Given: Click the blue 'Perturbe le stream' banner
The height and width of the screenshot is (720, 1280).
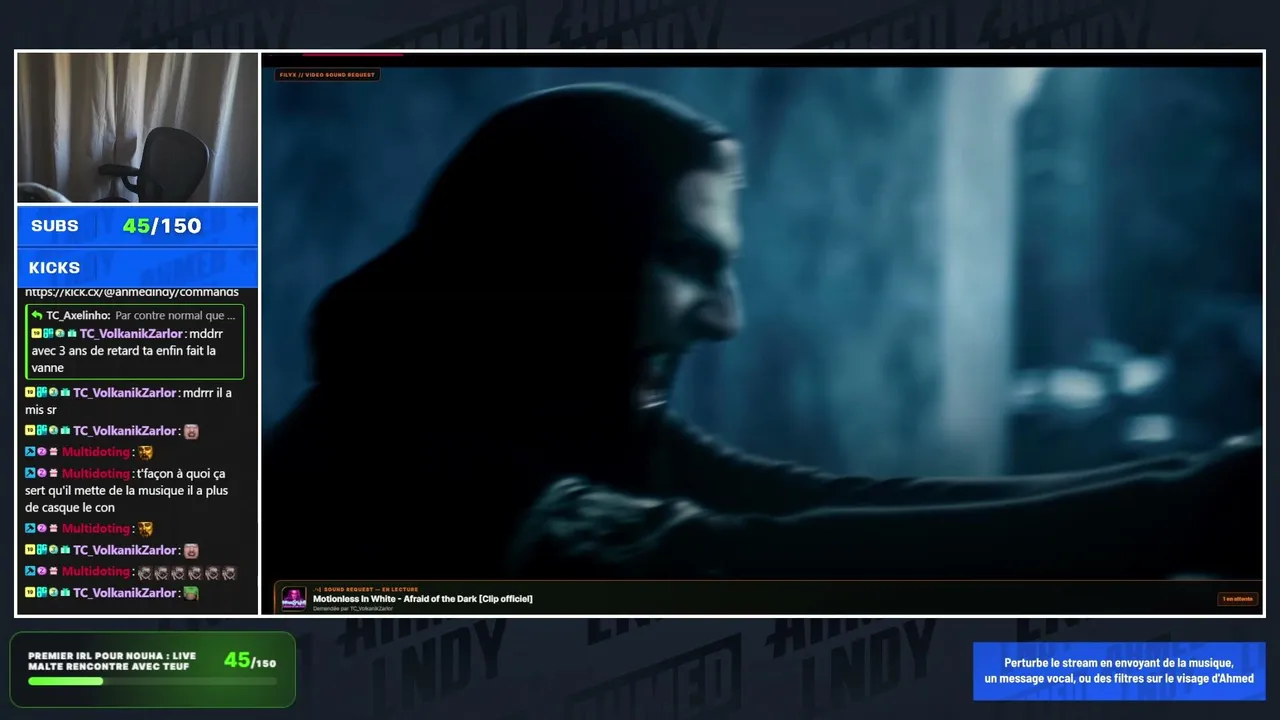Looking at the screenshot, I should coord(1119,671).
